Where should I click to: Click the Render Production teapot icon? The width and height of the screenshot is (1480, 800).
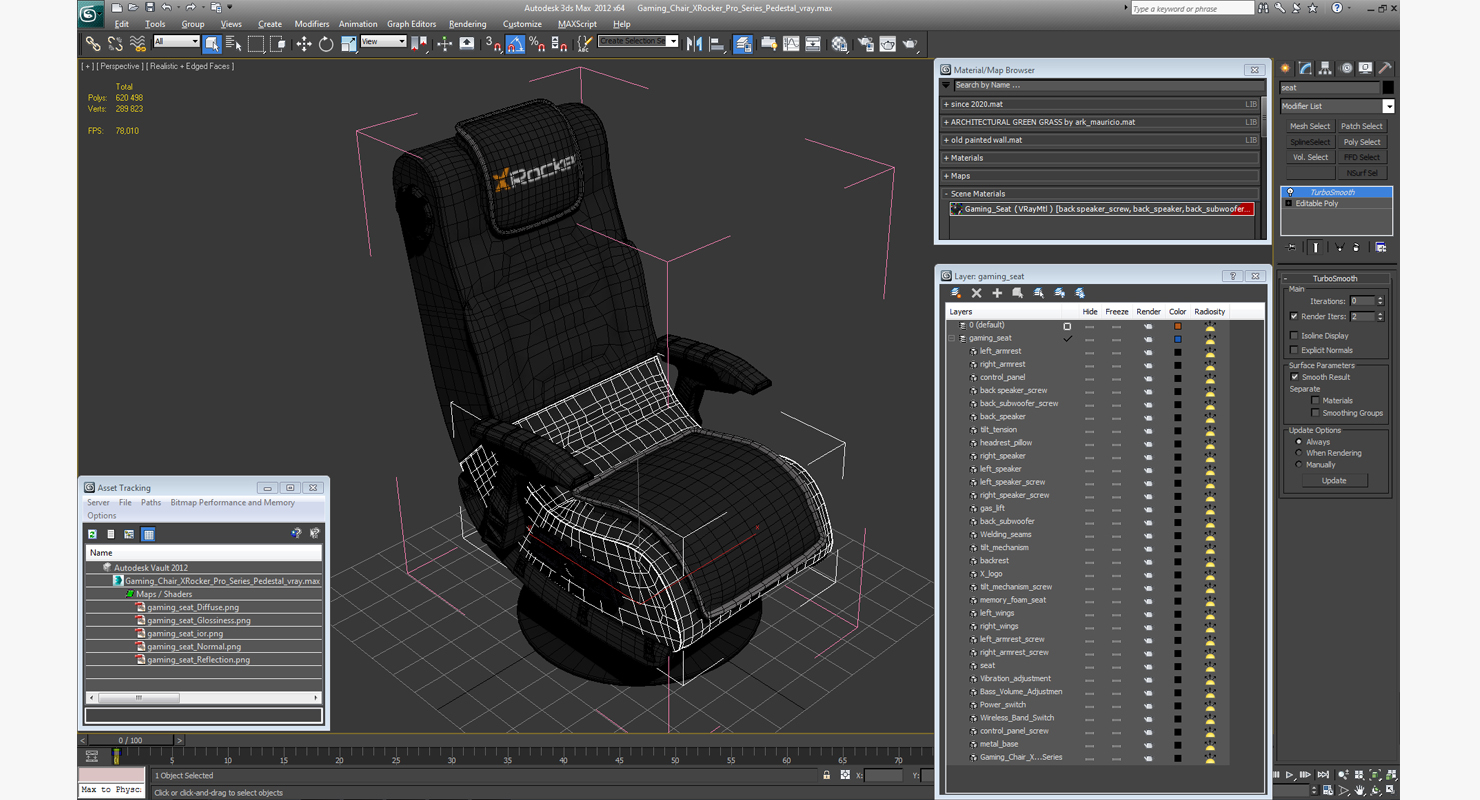coord(910,44)
